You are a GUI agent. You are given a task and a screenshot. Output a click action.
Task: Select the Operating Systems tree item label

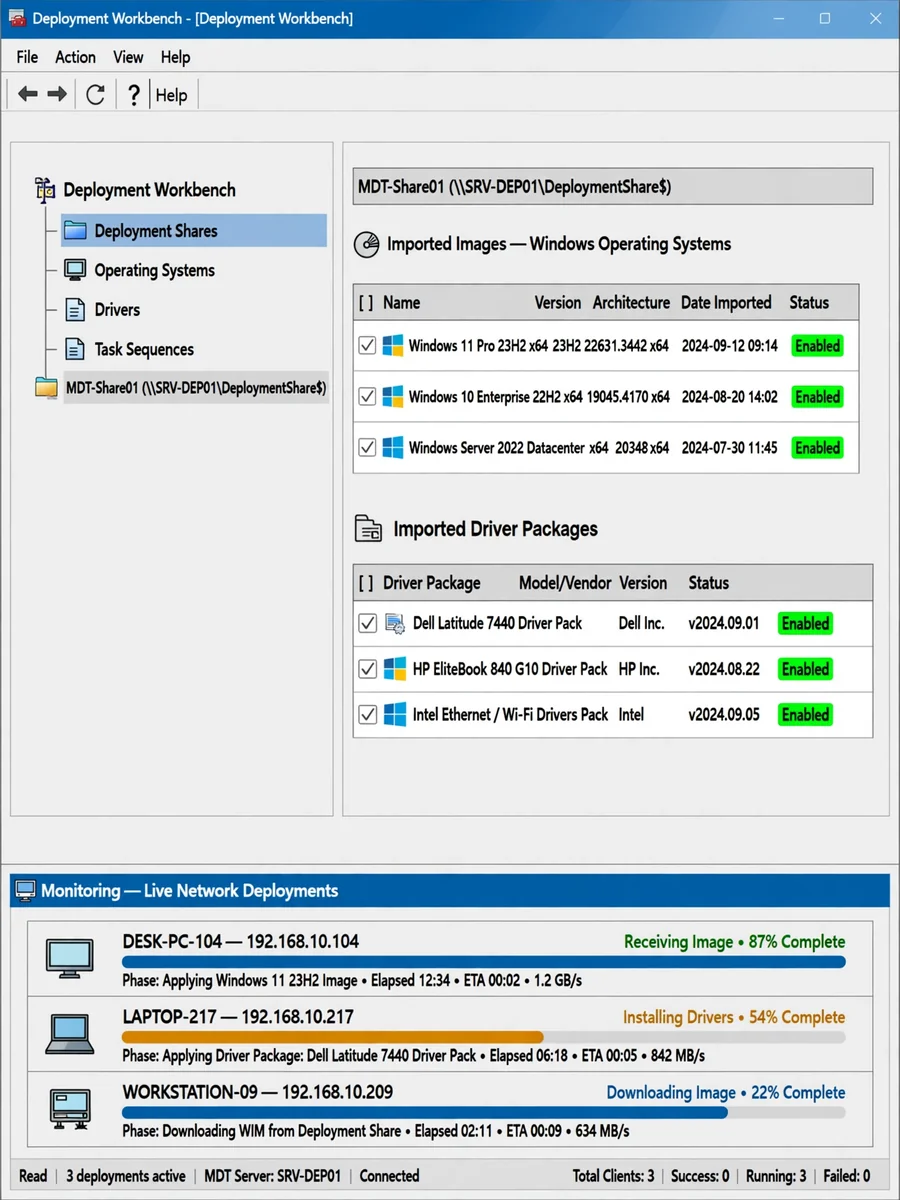[154, 270]
